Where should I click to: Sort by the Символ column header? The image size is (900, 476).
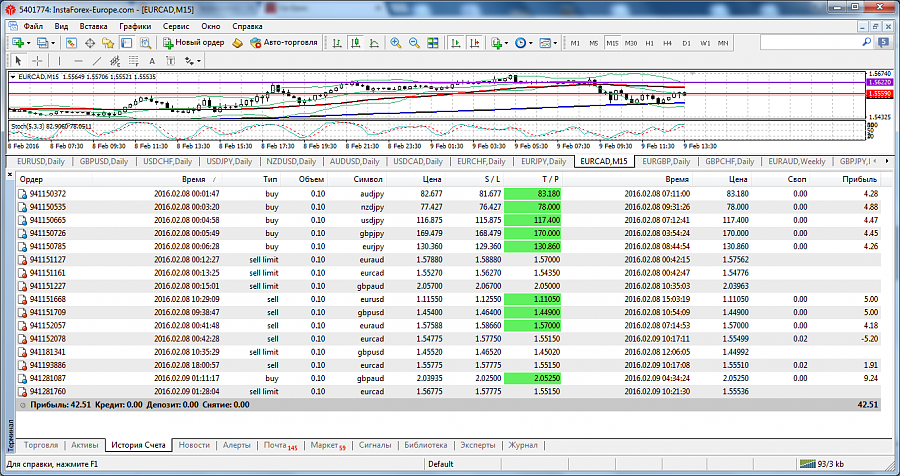point(368,179)
